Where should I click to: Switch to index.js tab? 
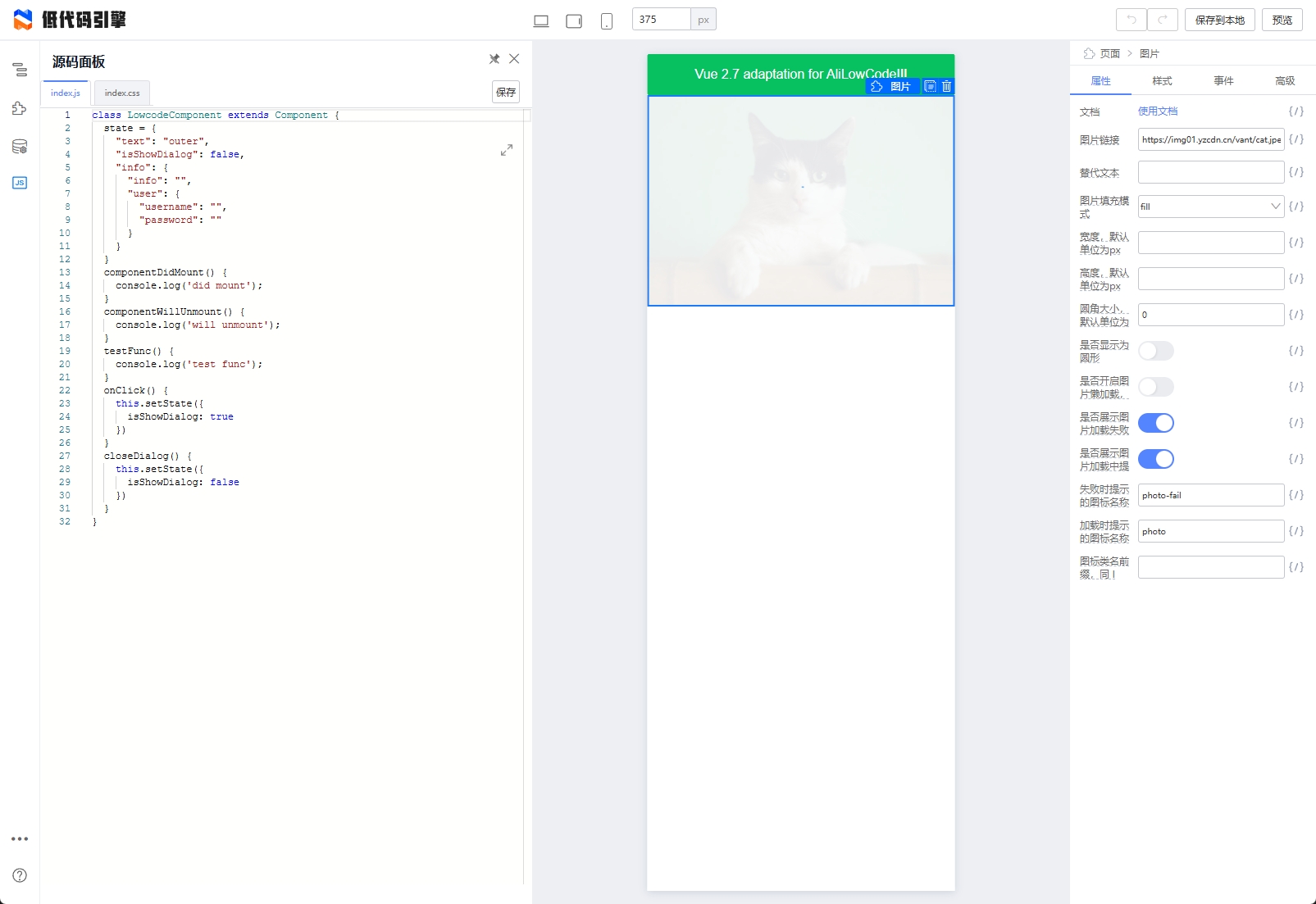tap(66, 93)
